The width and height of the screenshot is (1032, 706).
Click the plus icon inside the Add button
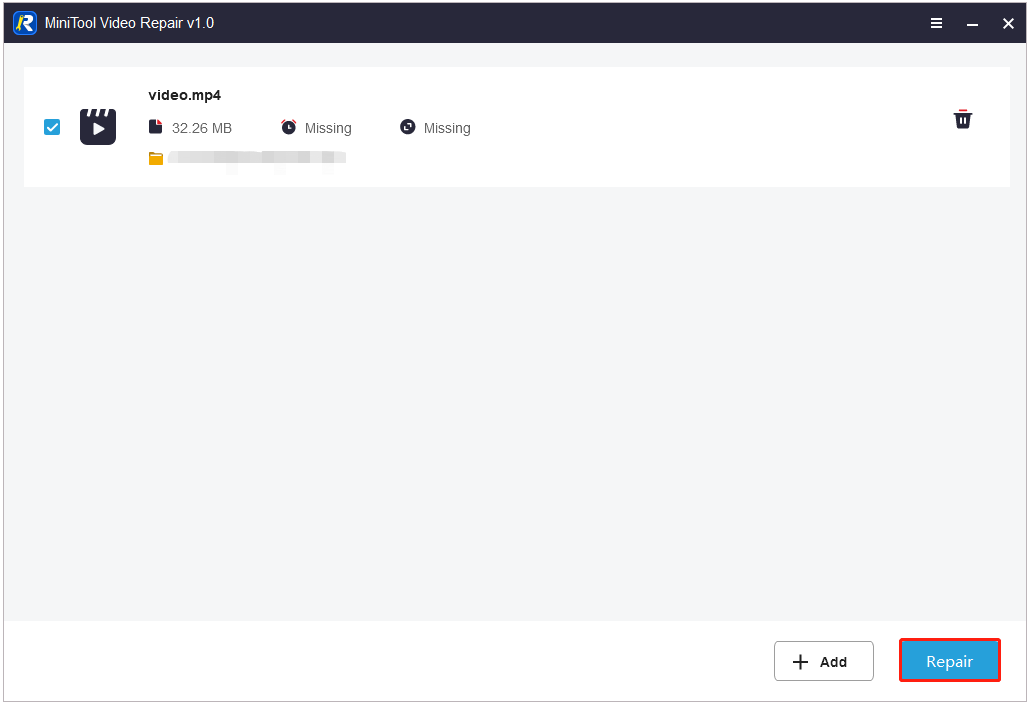tap(801, 661)
